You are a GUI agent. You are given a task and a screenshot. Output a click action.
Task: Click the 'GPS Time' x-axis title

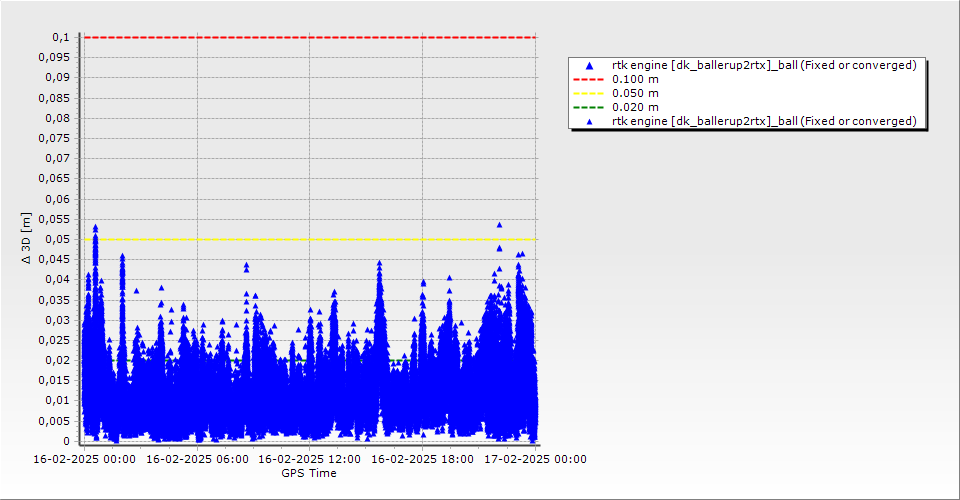[309, 473]
